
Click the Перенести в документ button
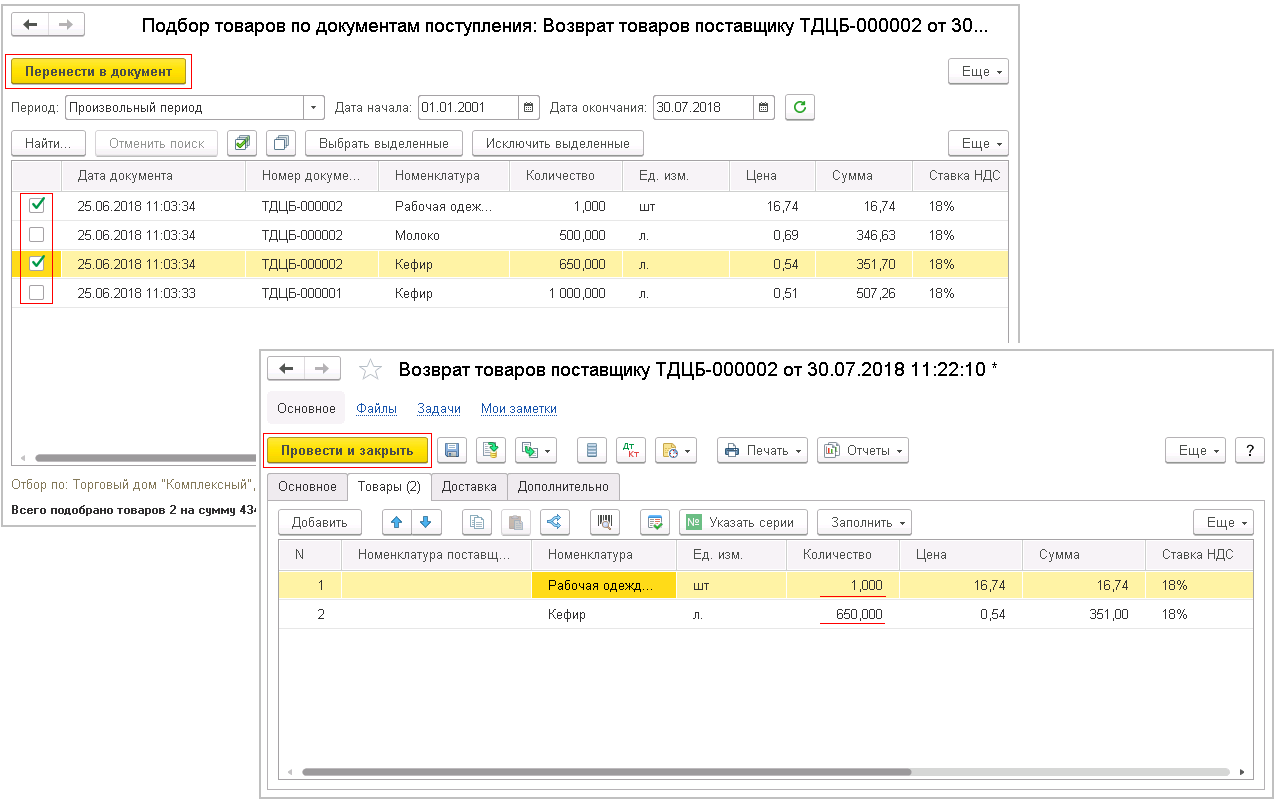(98, 71)
